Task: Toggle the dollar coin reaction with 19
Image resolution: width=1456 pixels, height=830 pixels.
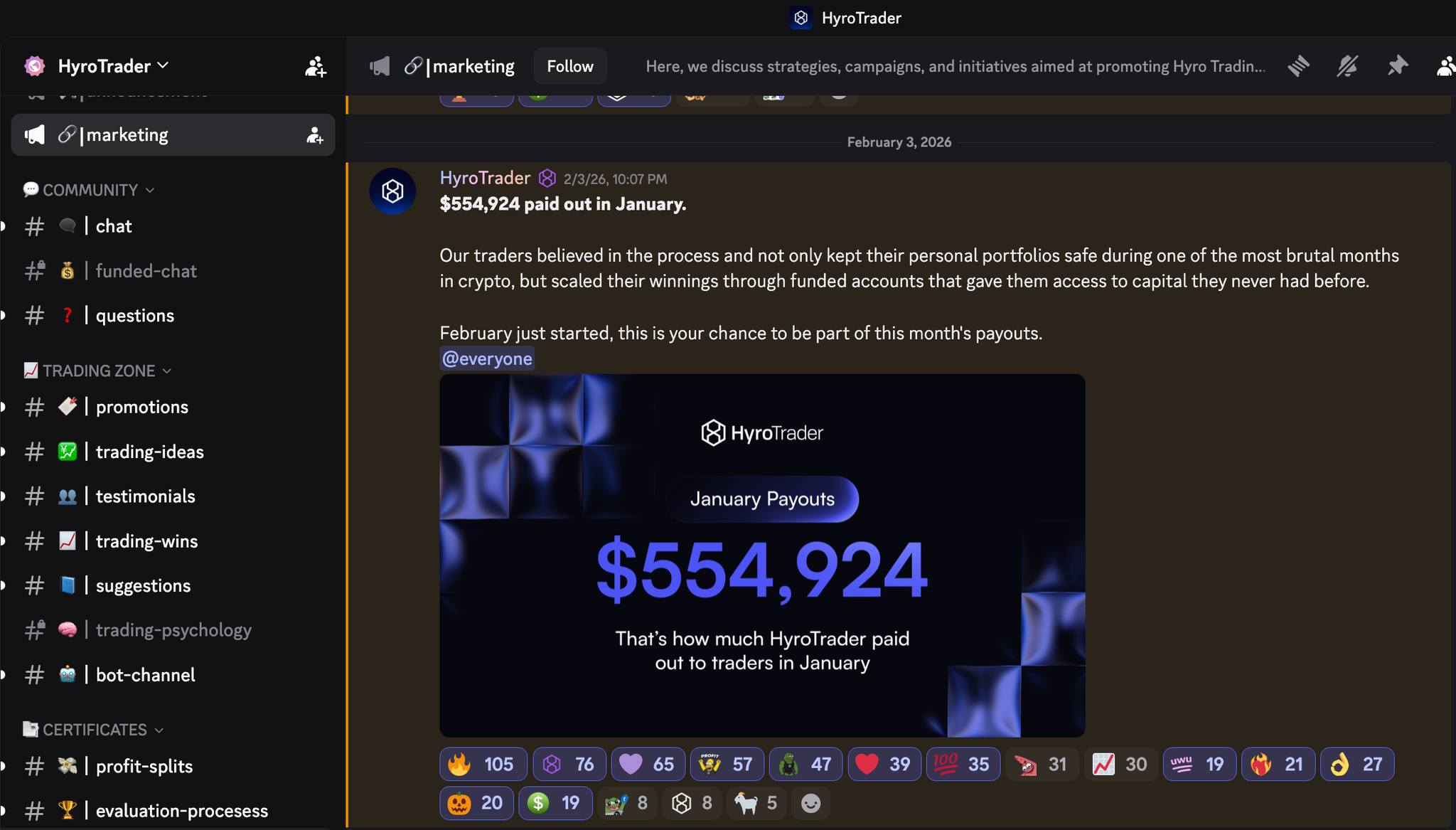Action: (555, 803)
